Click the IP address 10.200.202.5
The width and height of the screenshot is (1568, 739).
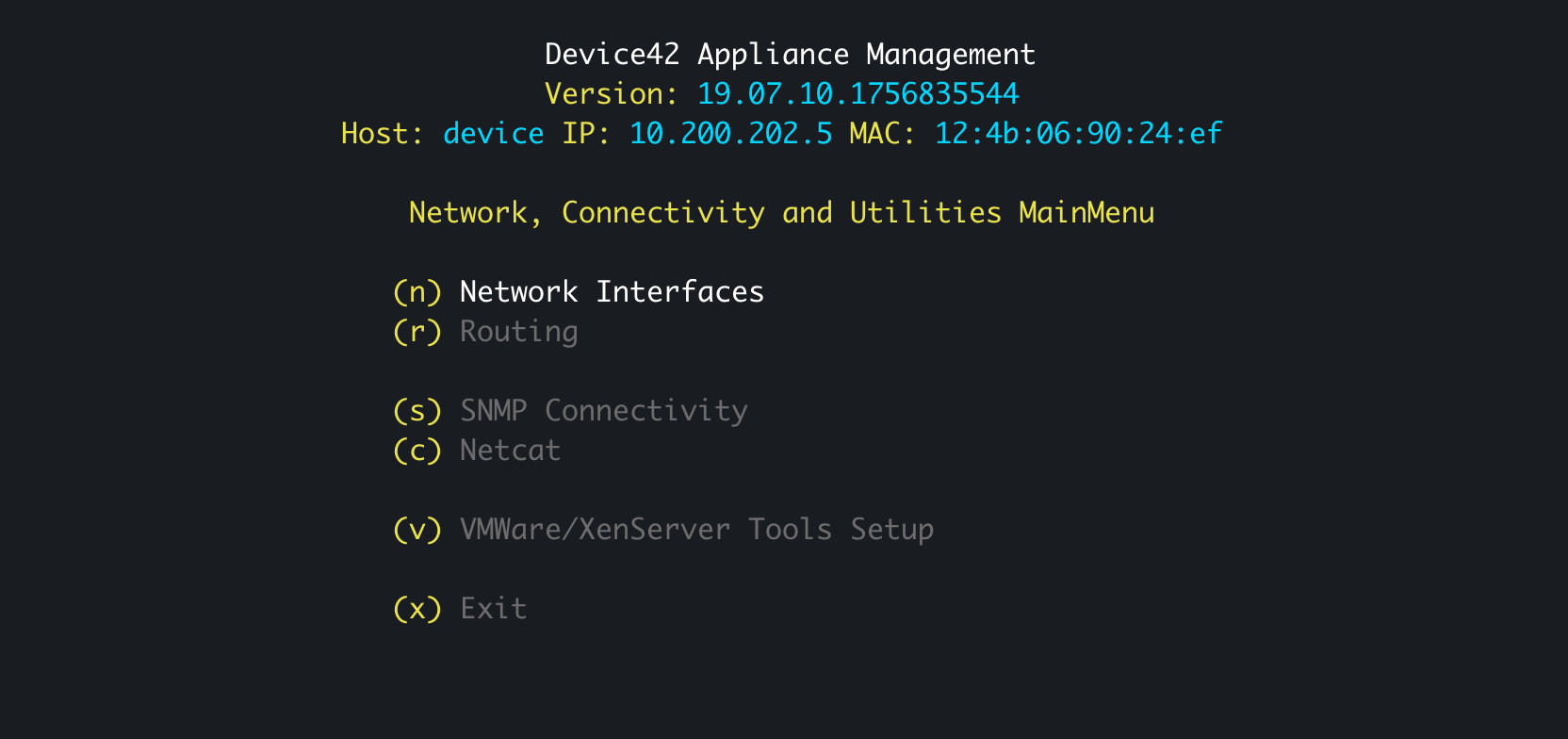click(x=730, y=134)
